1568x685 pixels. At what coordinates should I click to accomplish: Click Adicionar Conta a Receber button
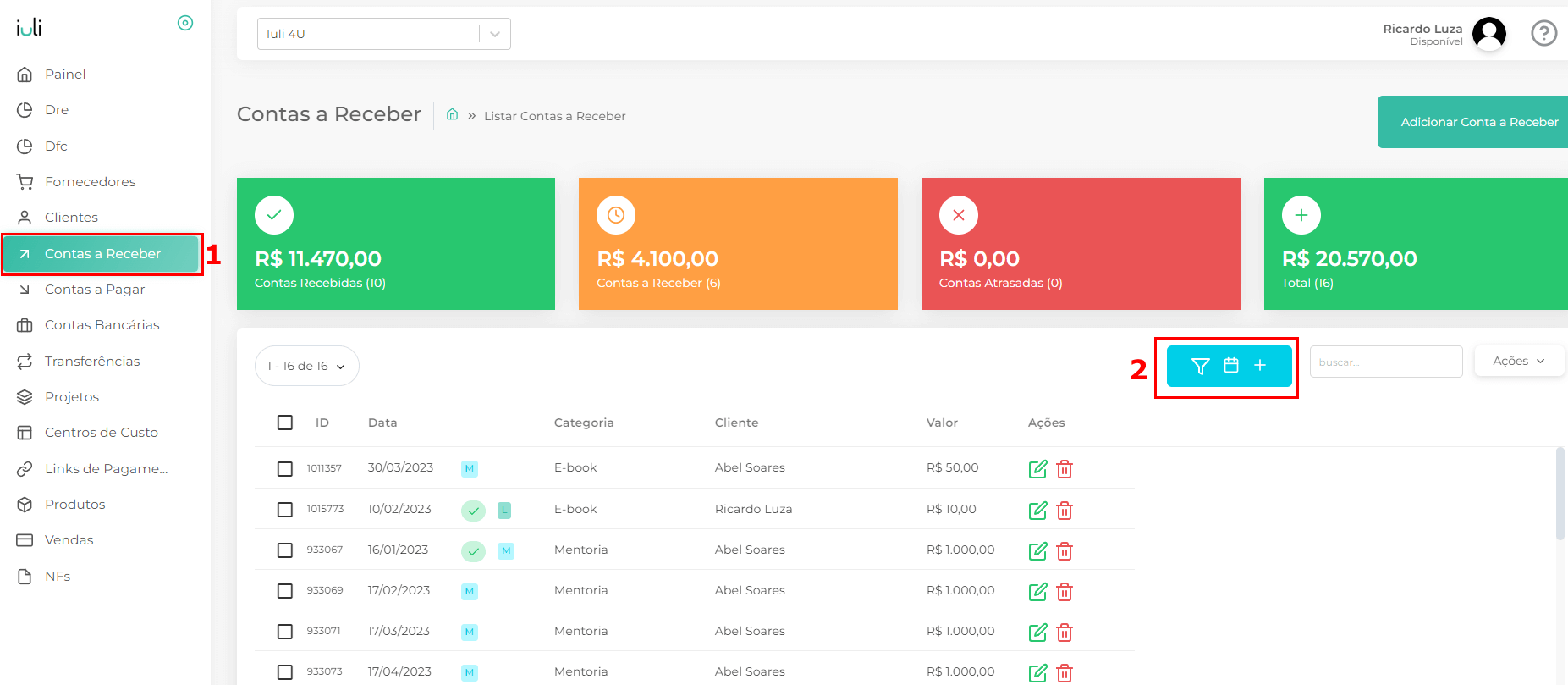tap(1478, 122)
